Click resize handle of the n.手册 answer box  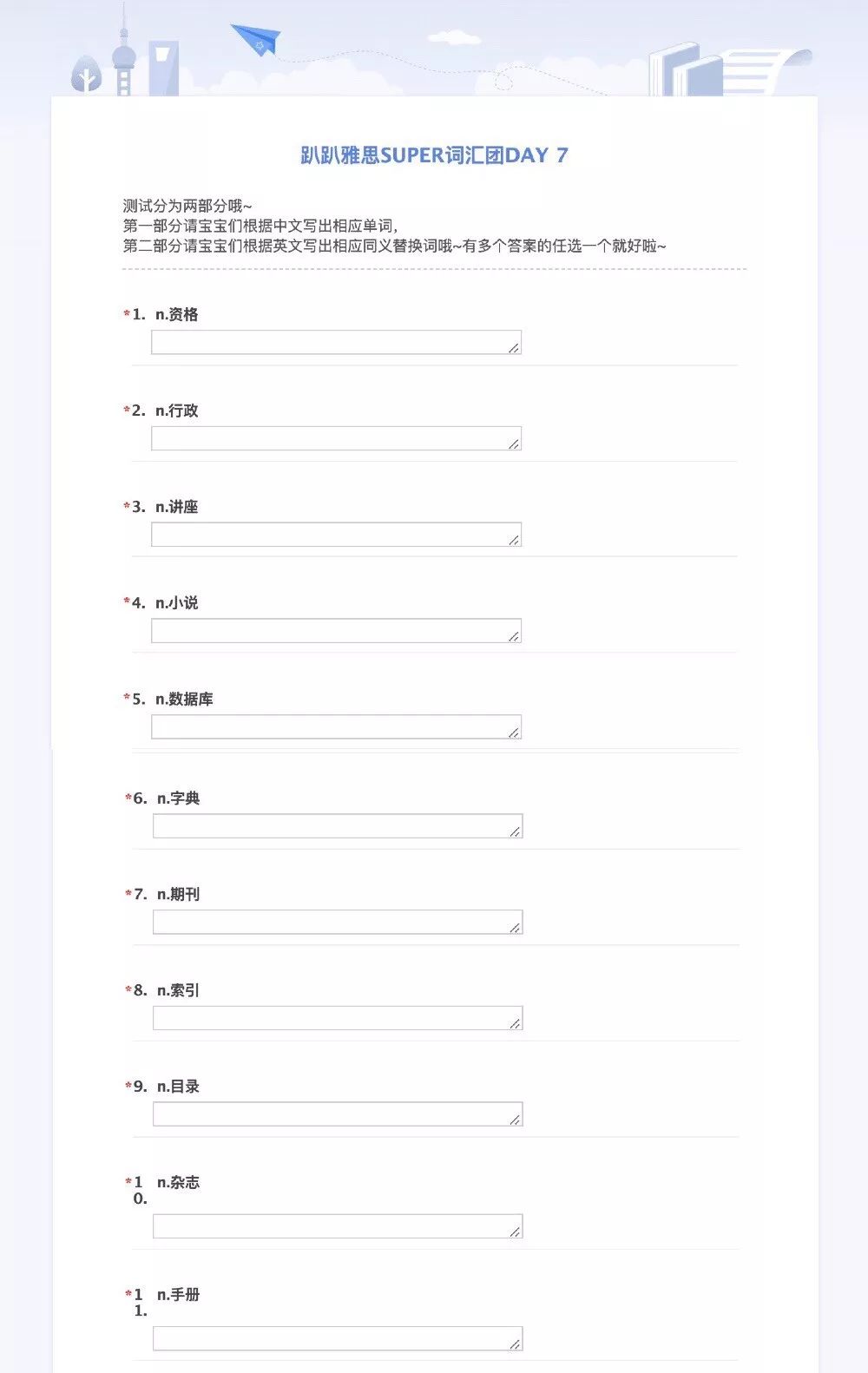click(x=516, y=1344)
